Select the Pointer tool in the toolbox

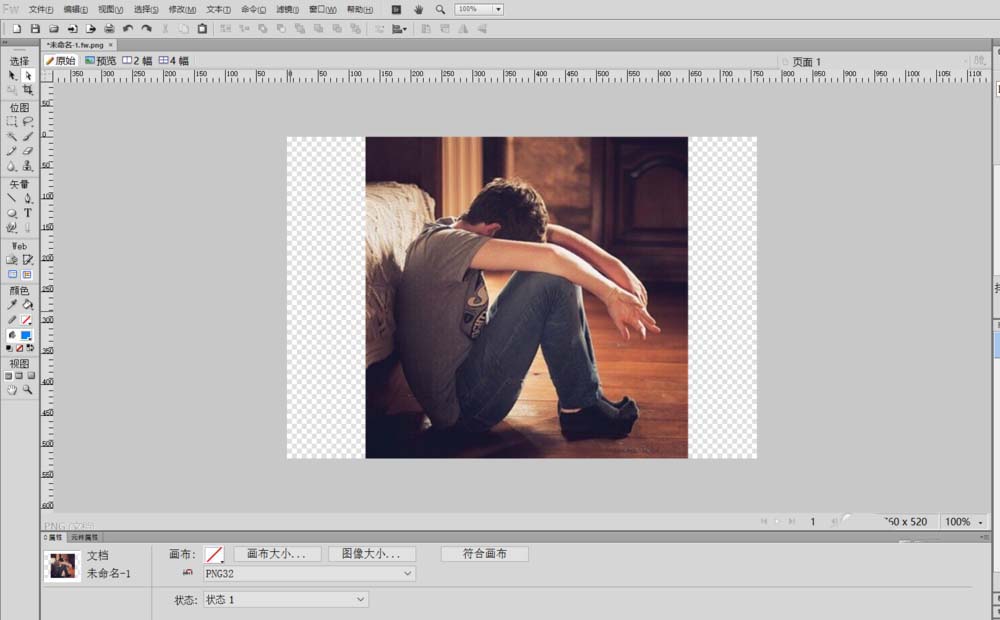point(11,75)
